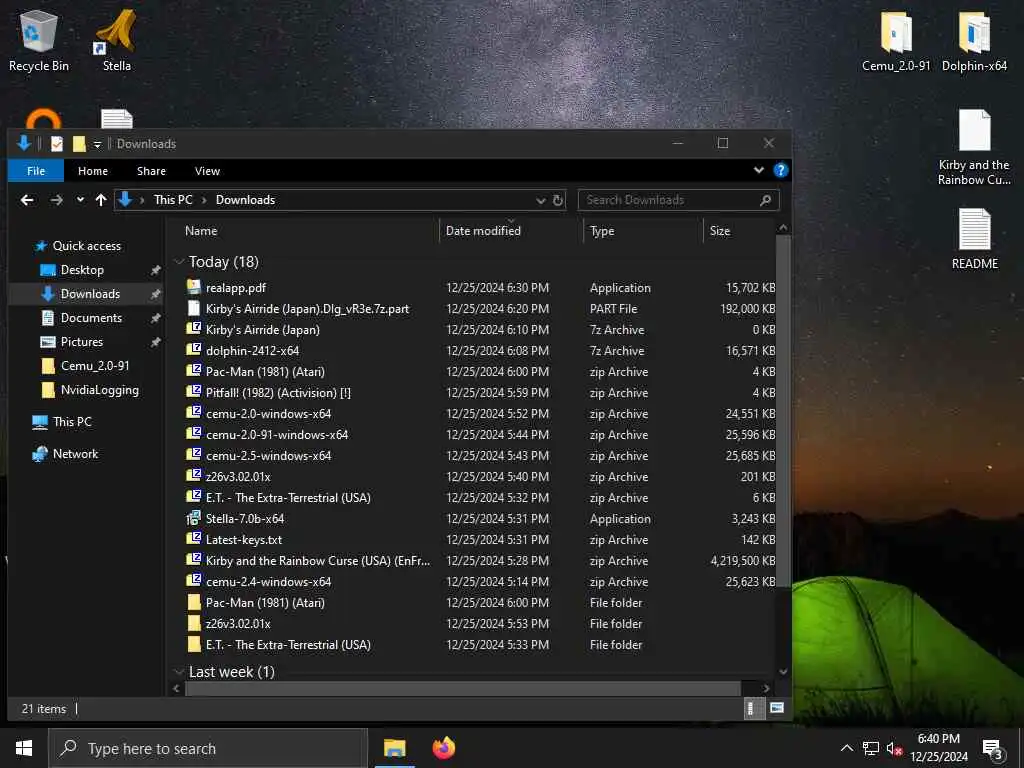Click the Properties icon in quick access toolbar
Viewport: 1024px width, 768px height.
[57, 144]
